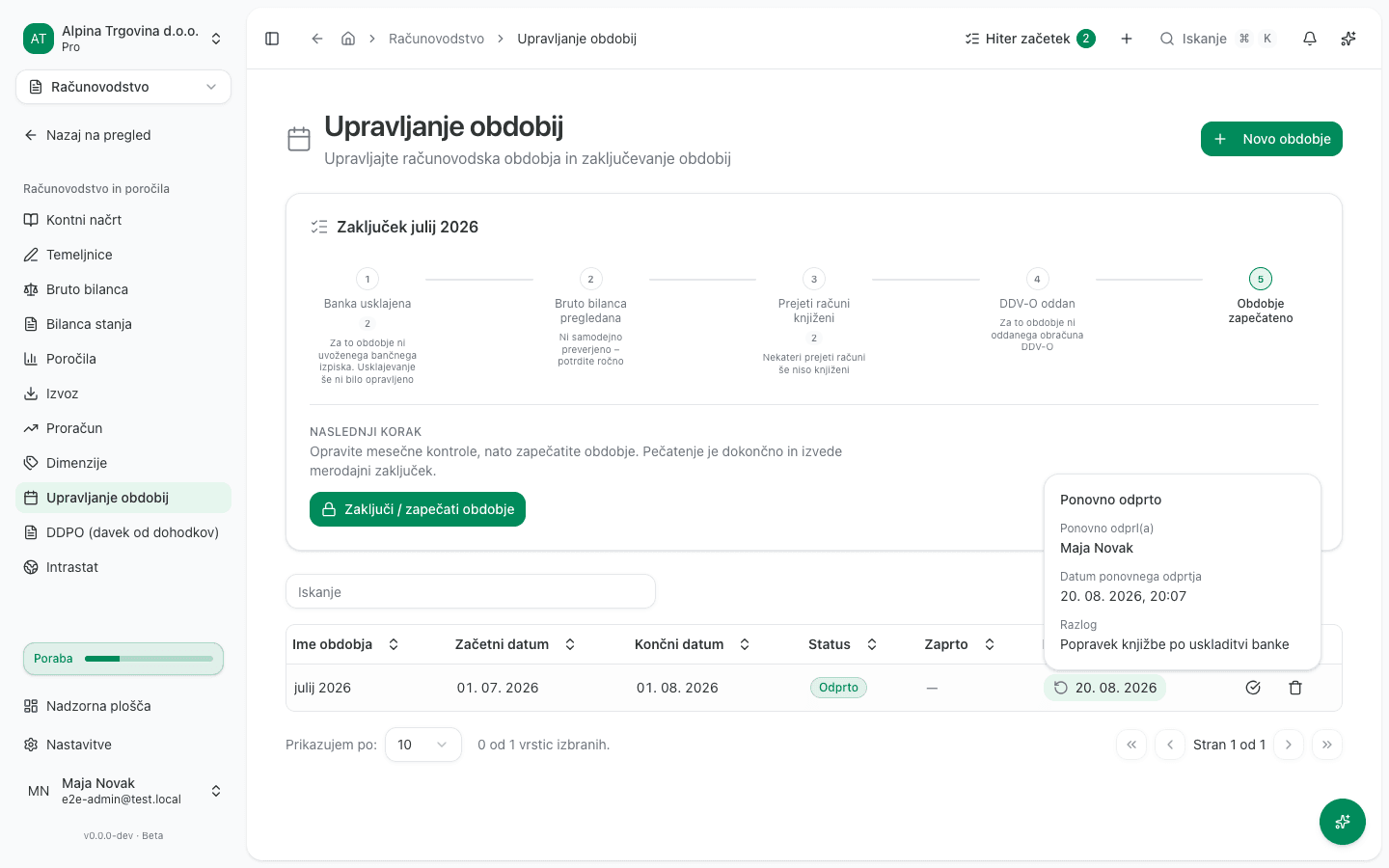Open the floating AI assistant button
The height and width of the screenshot is (868, 1389).
point(1343,822)
